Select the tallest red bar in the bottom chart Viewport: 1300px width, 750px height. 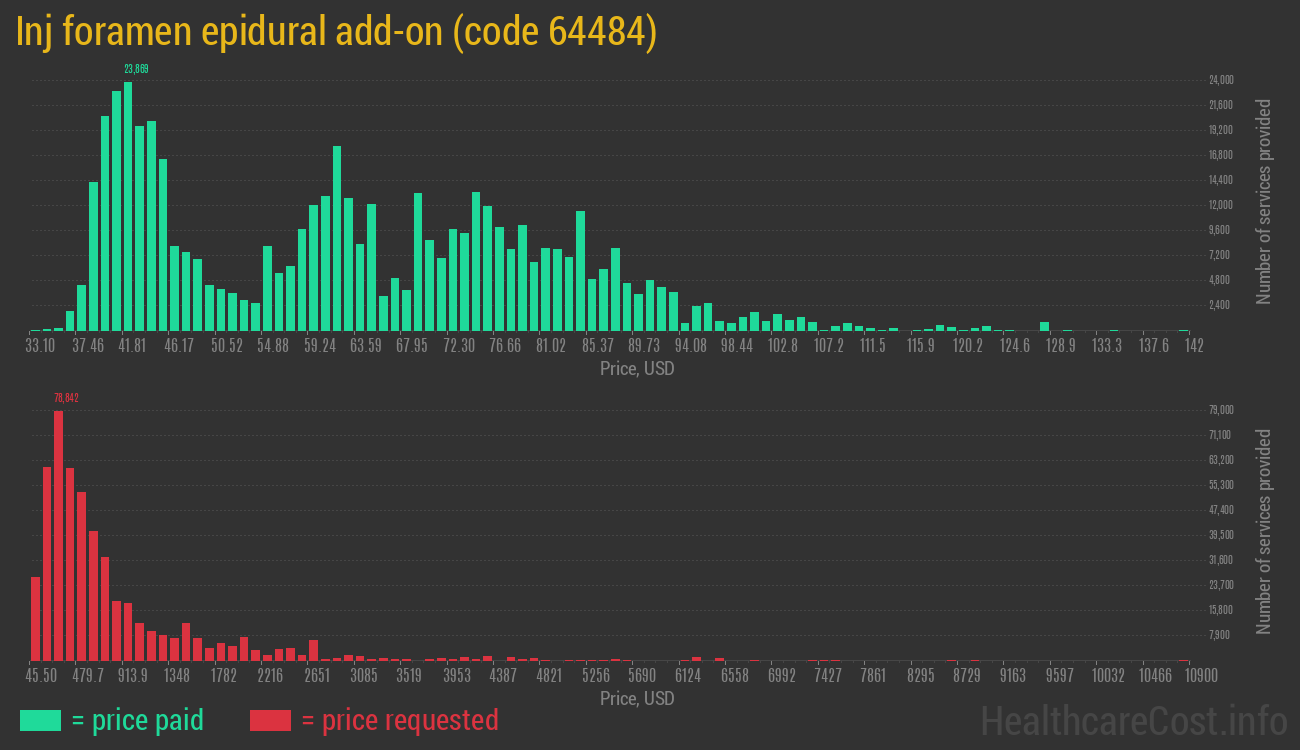coord(58,535)
